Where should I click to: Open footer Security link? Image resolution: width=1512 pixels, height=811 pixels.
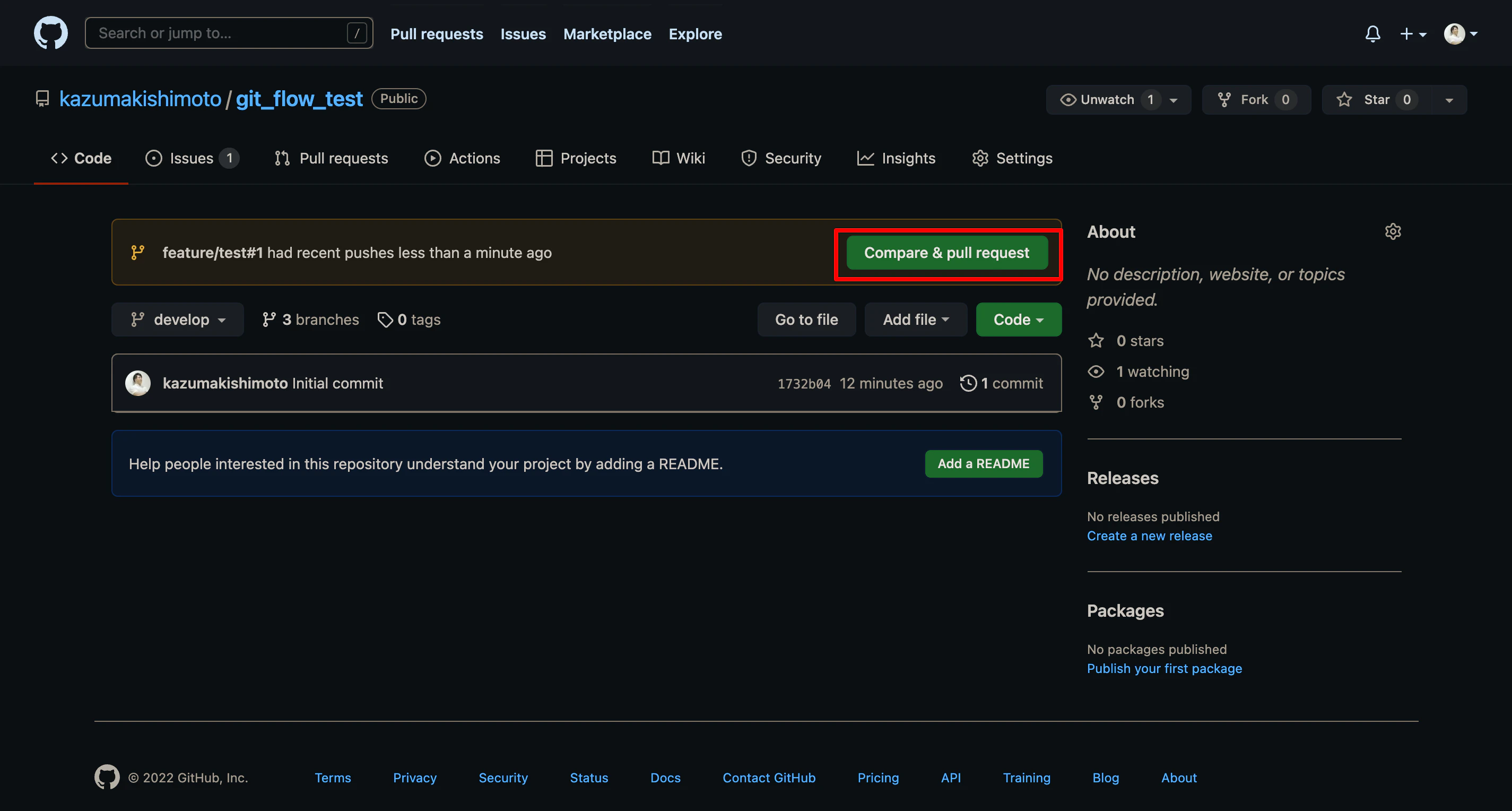point(503,778)
